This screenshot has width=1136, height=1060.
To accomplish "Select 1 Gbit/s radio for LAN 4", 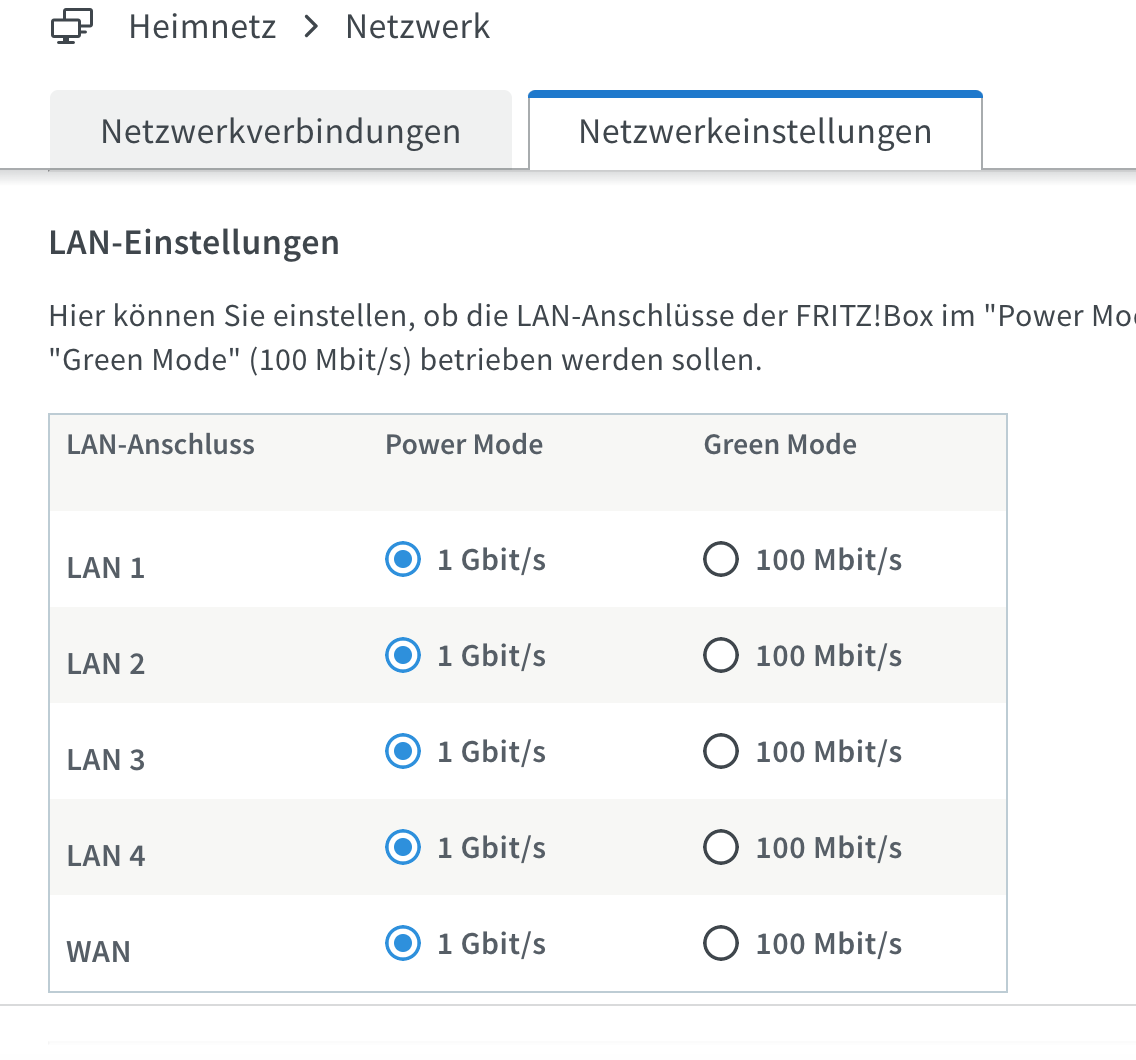I will point(403,848).
